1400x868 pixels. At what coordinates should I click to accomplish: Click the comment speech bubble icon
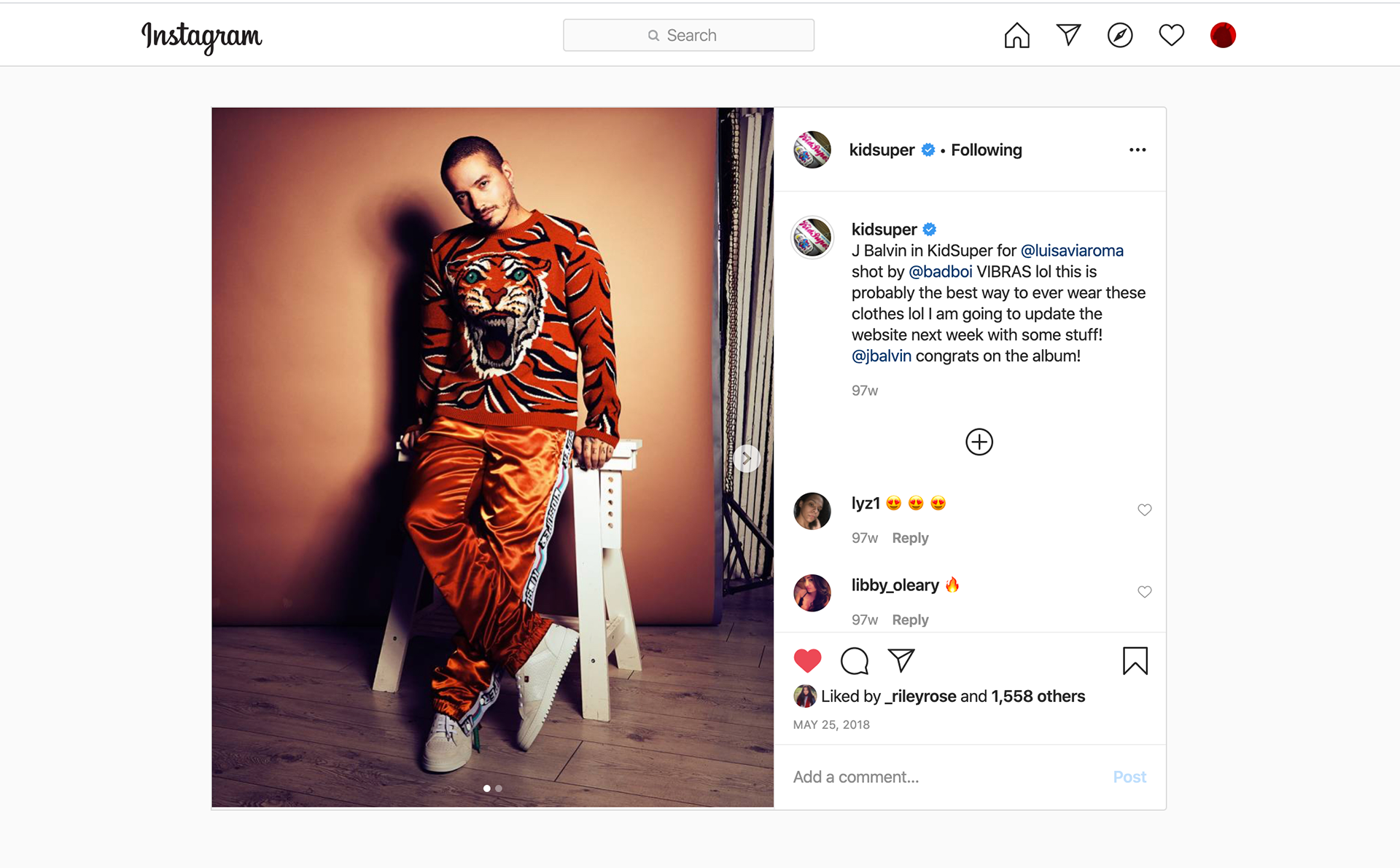click(x=855, y=661)
